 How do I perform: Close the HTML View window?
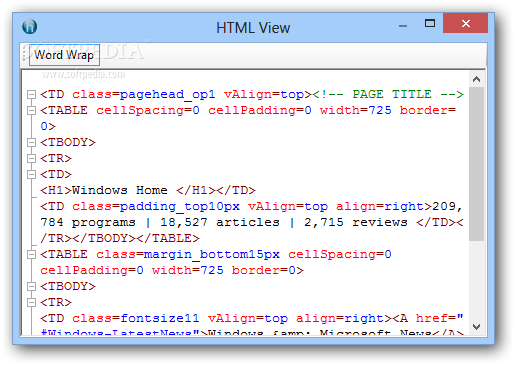(466, 23)
